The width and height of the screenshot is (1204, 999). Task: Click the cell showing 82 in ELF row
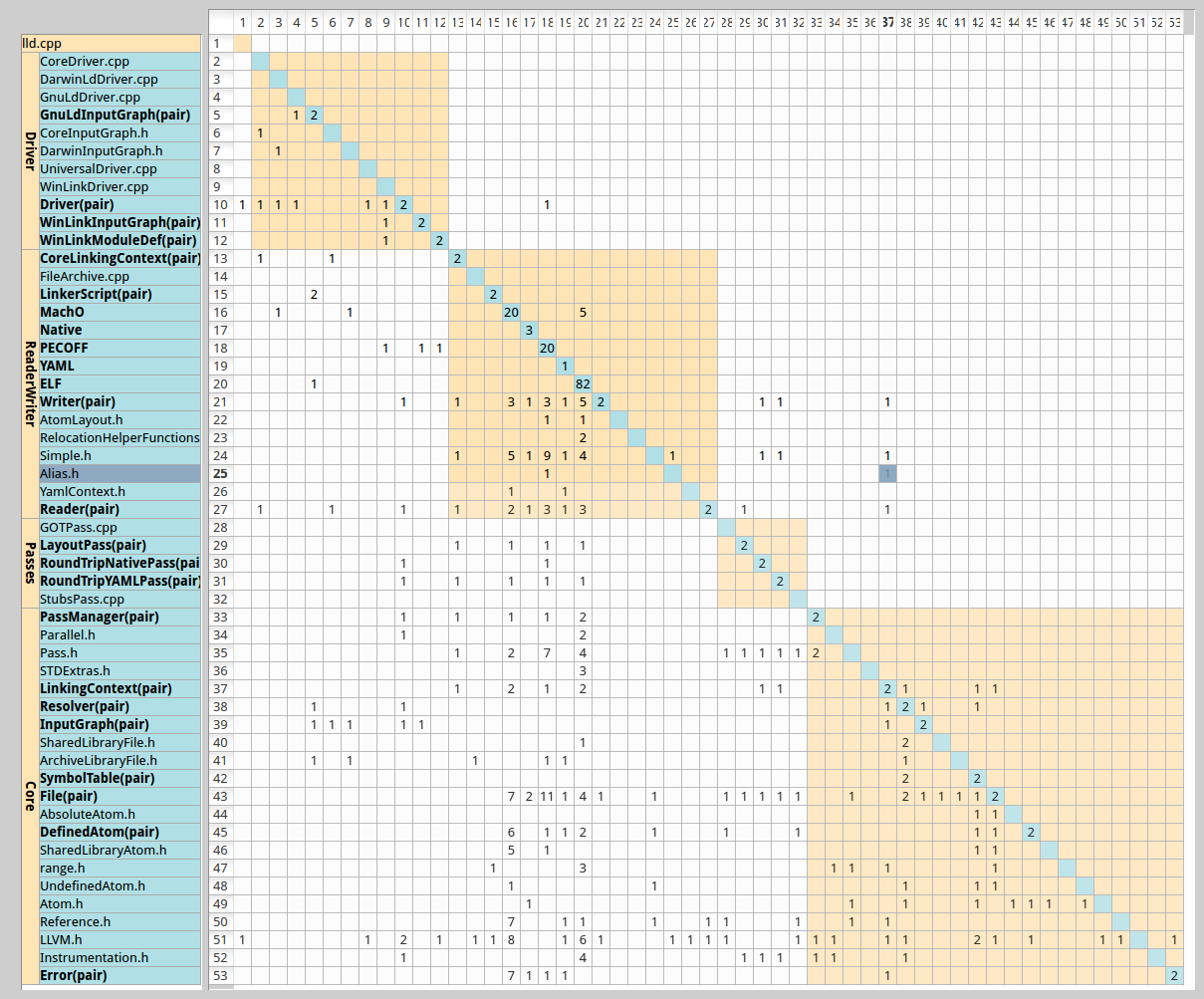point(583,384)
